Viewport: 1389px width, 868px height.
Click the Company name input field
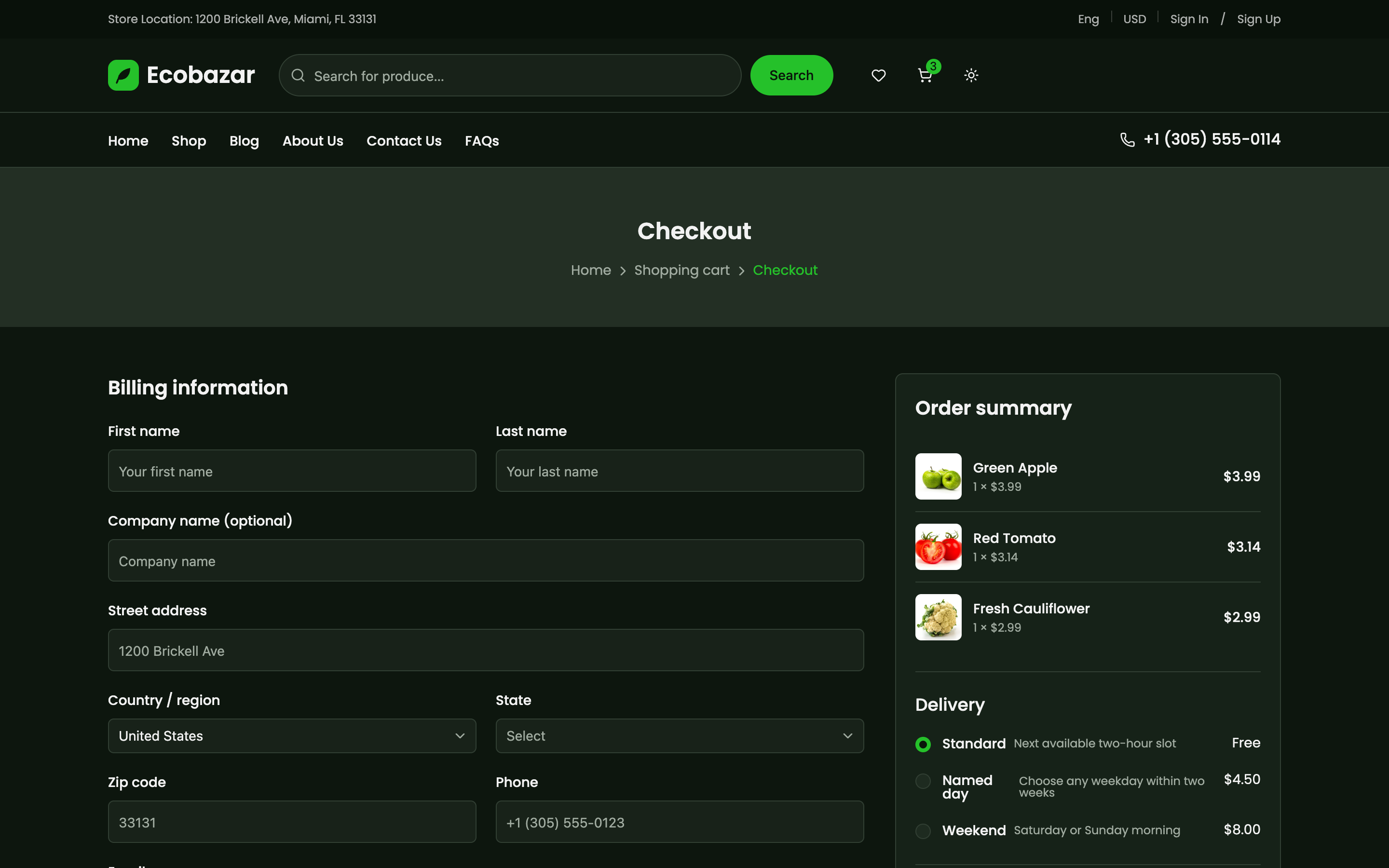point(486,560)
